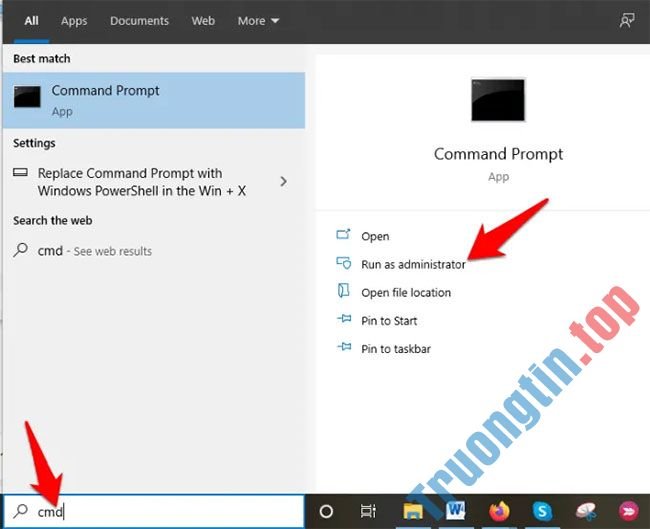The height and width of the screenshot is (529, 650).
Task: Open the Command Prompt best match result
Action: [x=154, y=100]
